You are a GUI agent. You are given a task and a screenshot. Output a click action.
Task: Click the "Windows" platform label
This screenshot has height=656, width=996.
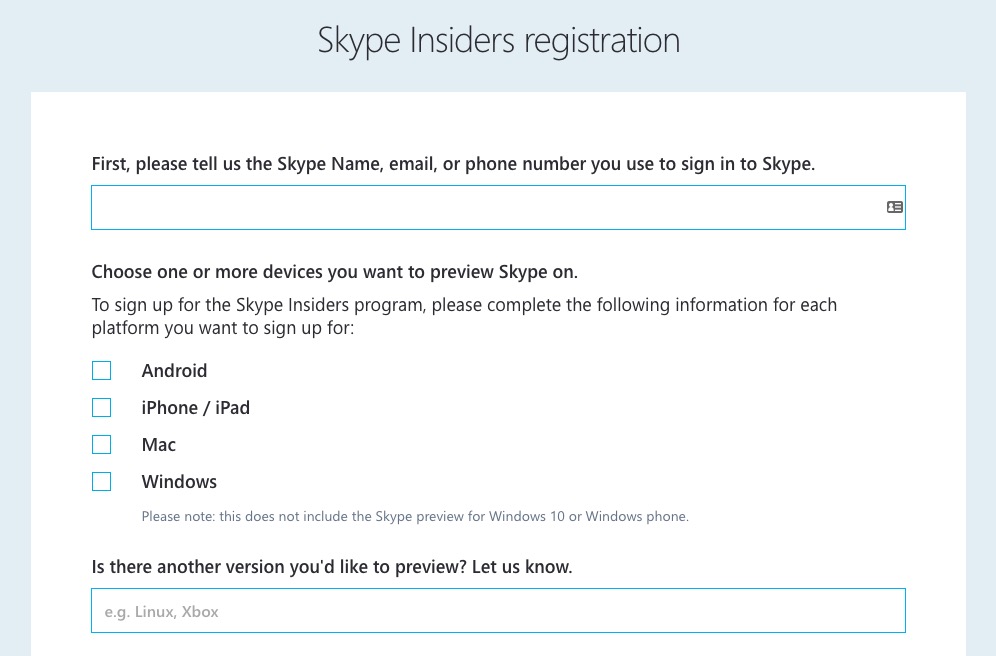[179, 482]
